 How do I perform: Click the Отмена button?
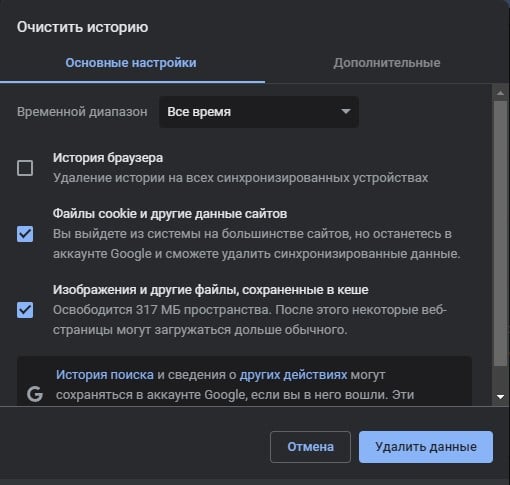(x=310, y=447)
